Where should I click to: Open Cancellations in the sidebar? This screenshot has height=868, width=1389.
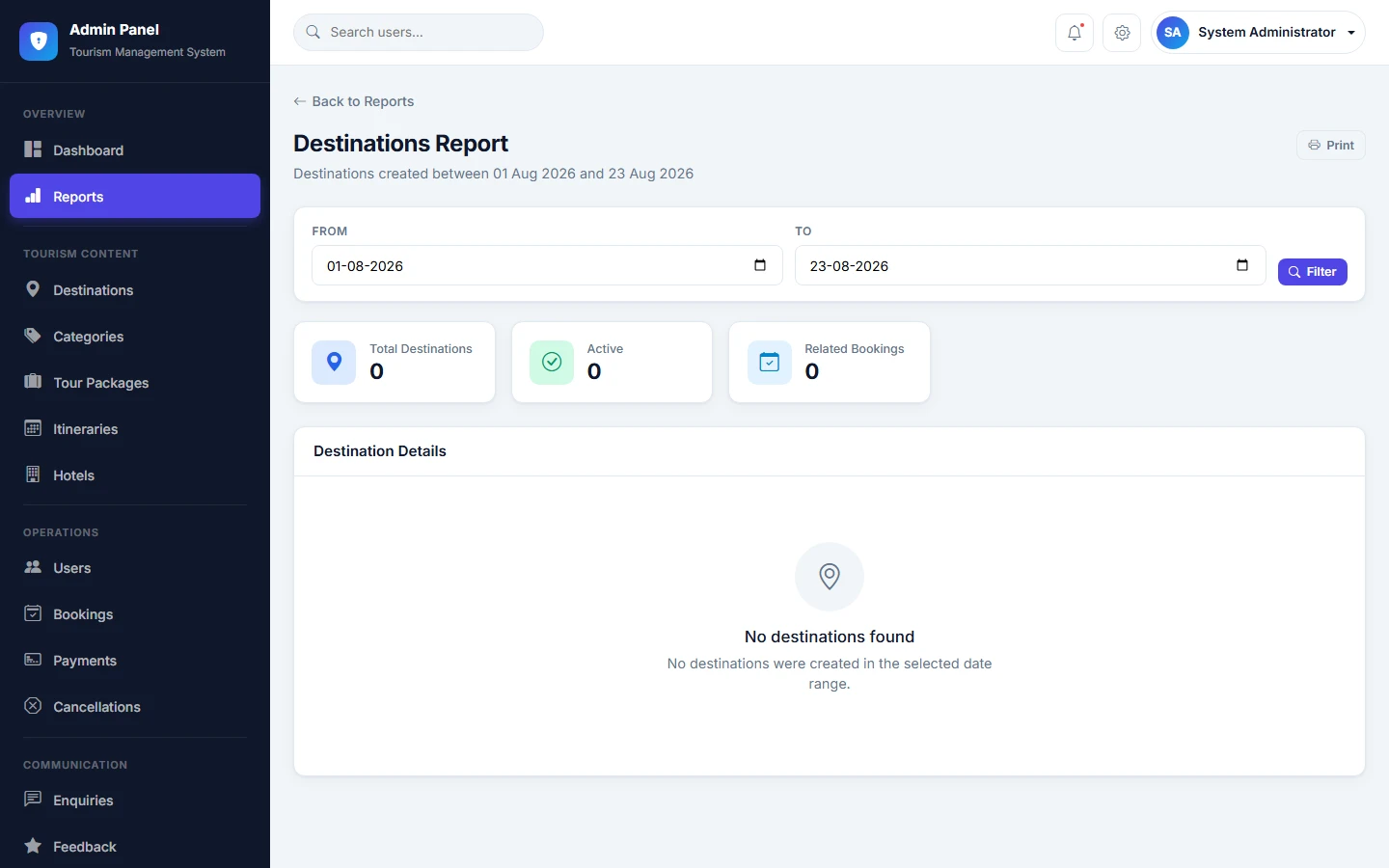click(x=135, y=707)
